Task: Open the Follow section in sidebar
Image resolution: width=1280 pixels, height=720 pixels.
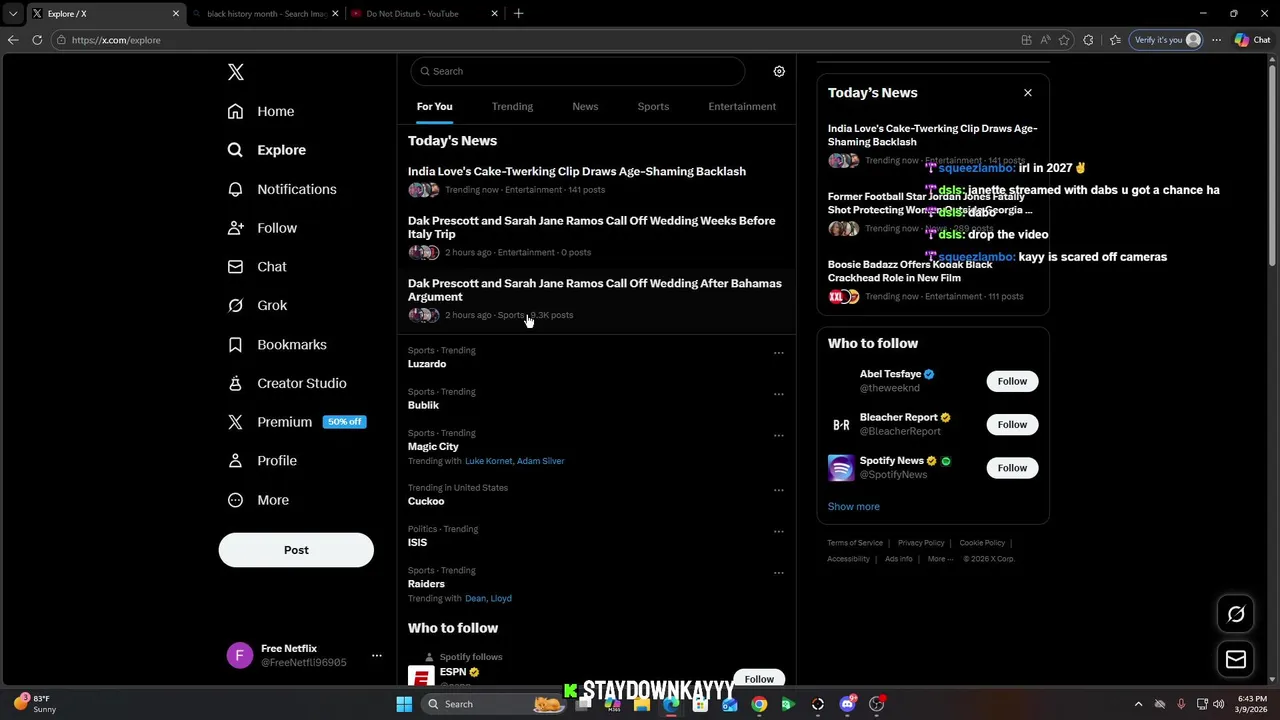Action: pos(262,228)
